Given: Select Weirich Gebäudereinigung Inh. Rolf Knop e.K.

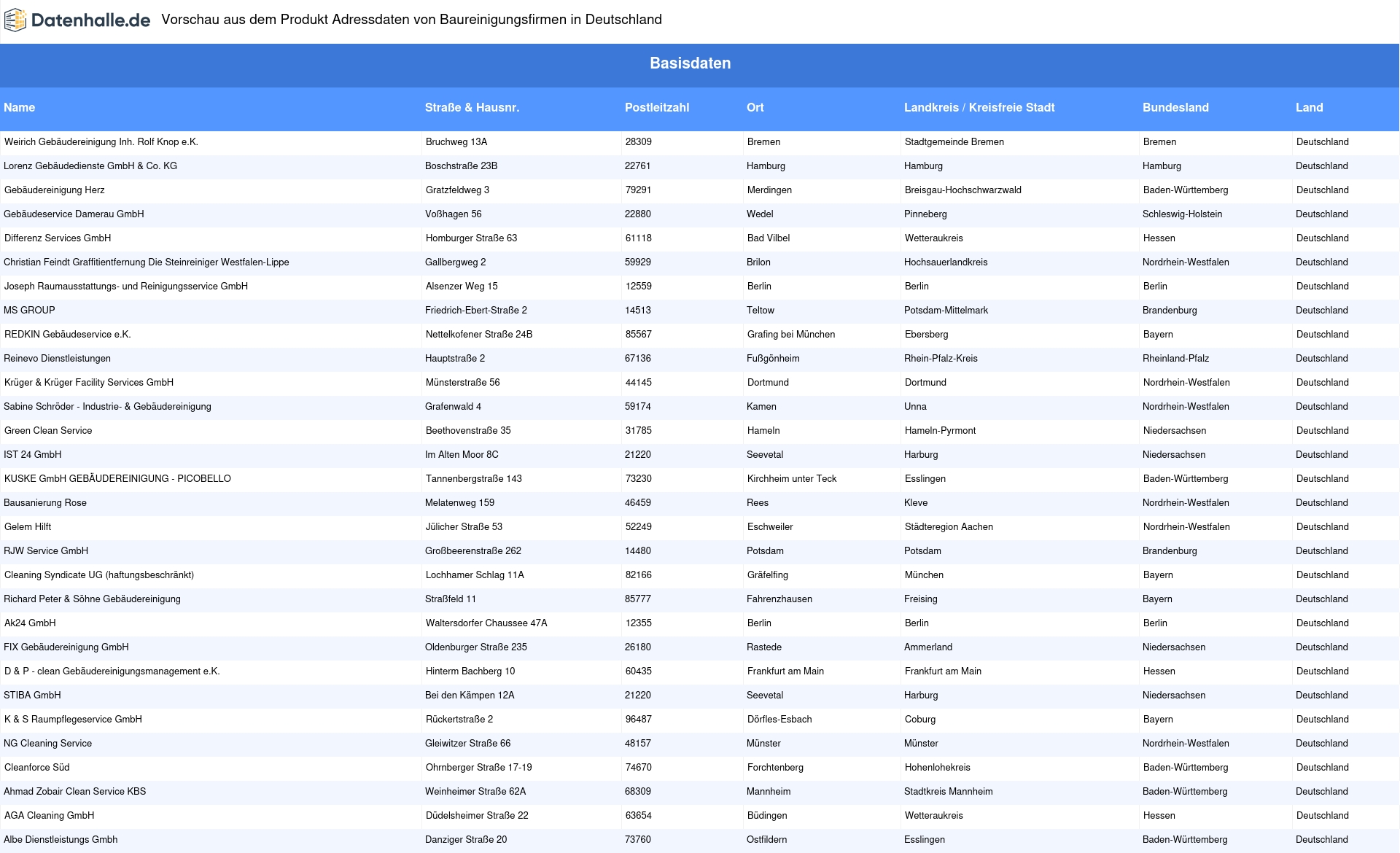Looking at the screenshot, I should (101, 142).
